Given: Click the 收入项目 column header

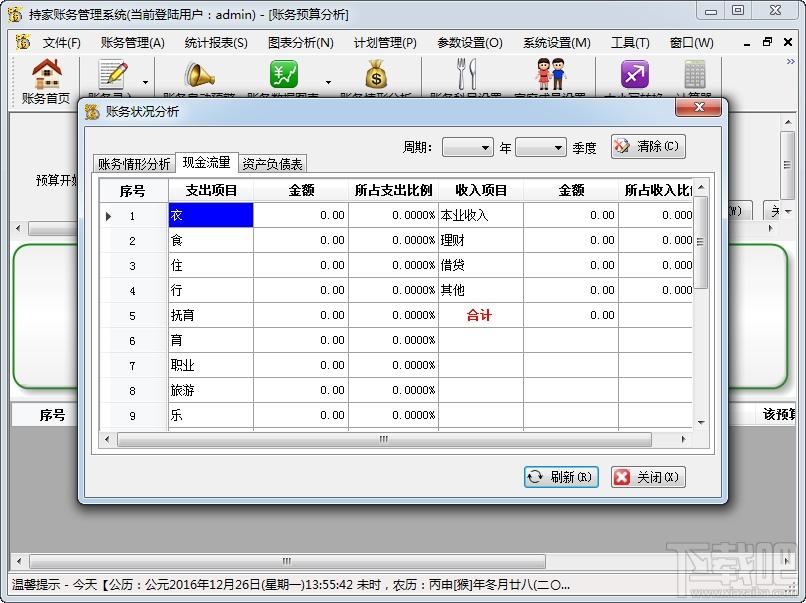Looking at the screenshot, I should (481, 191).
